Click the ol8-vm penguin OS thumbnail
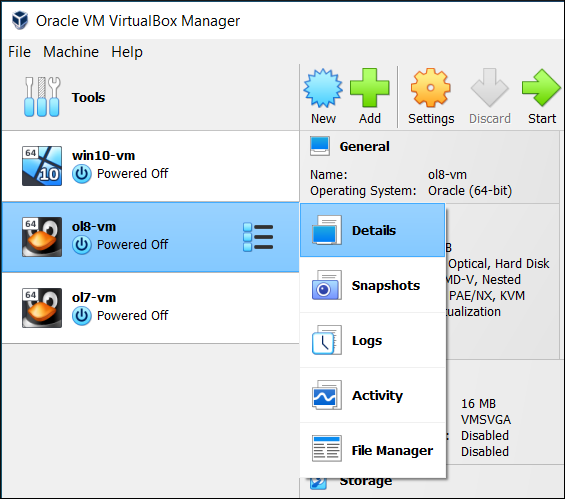The height and width of the screenshot is (499, 565). pyautogui.click(x=42, y=237)
